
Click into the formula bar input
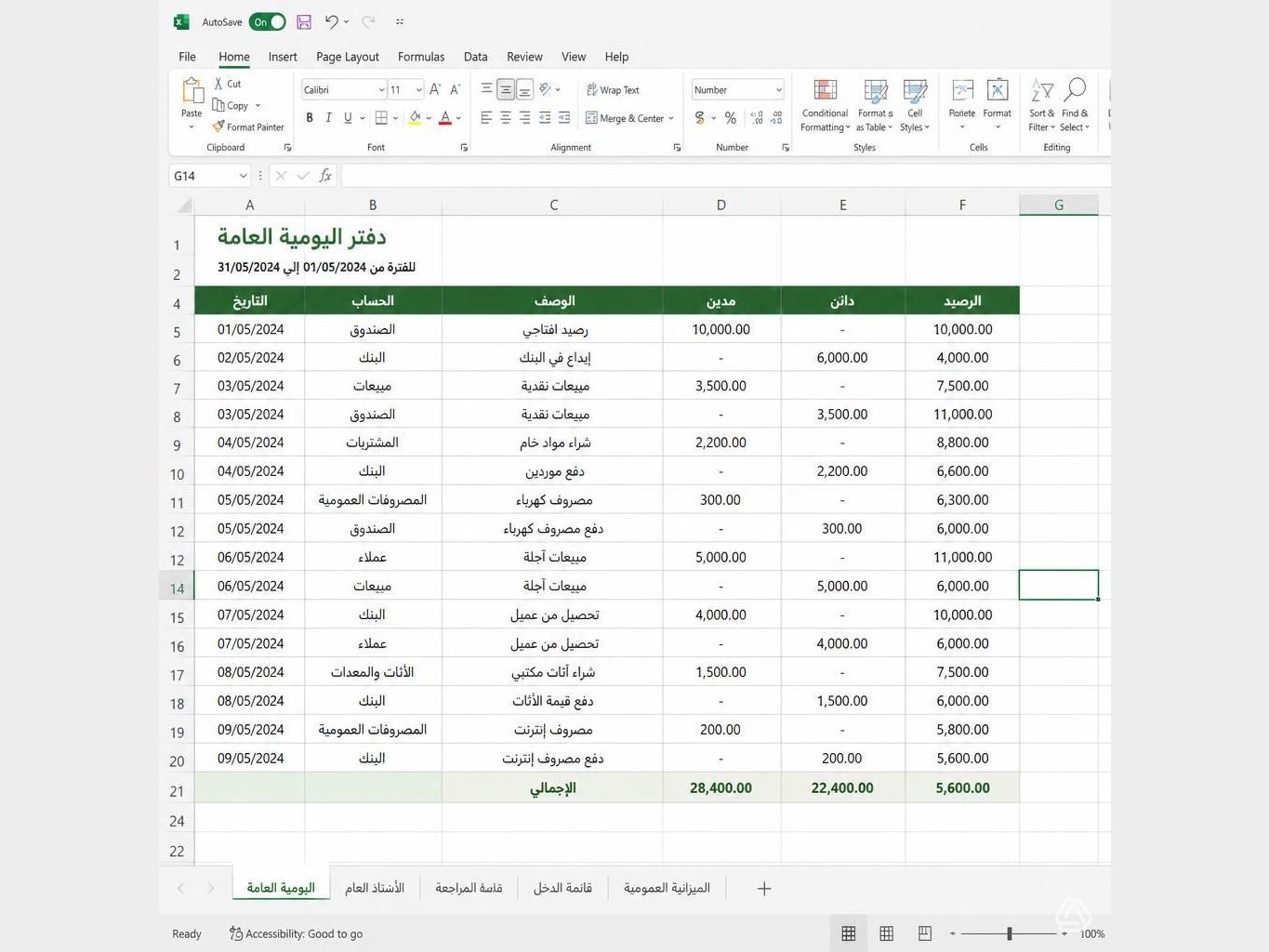(x=725, y=176)
